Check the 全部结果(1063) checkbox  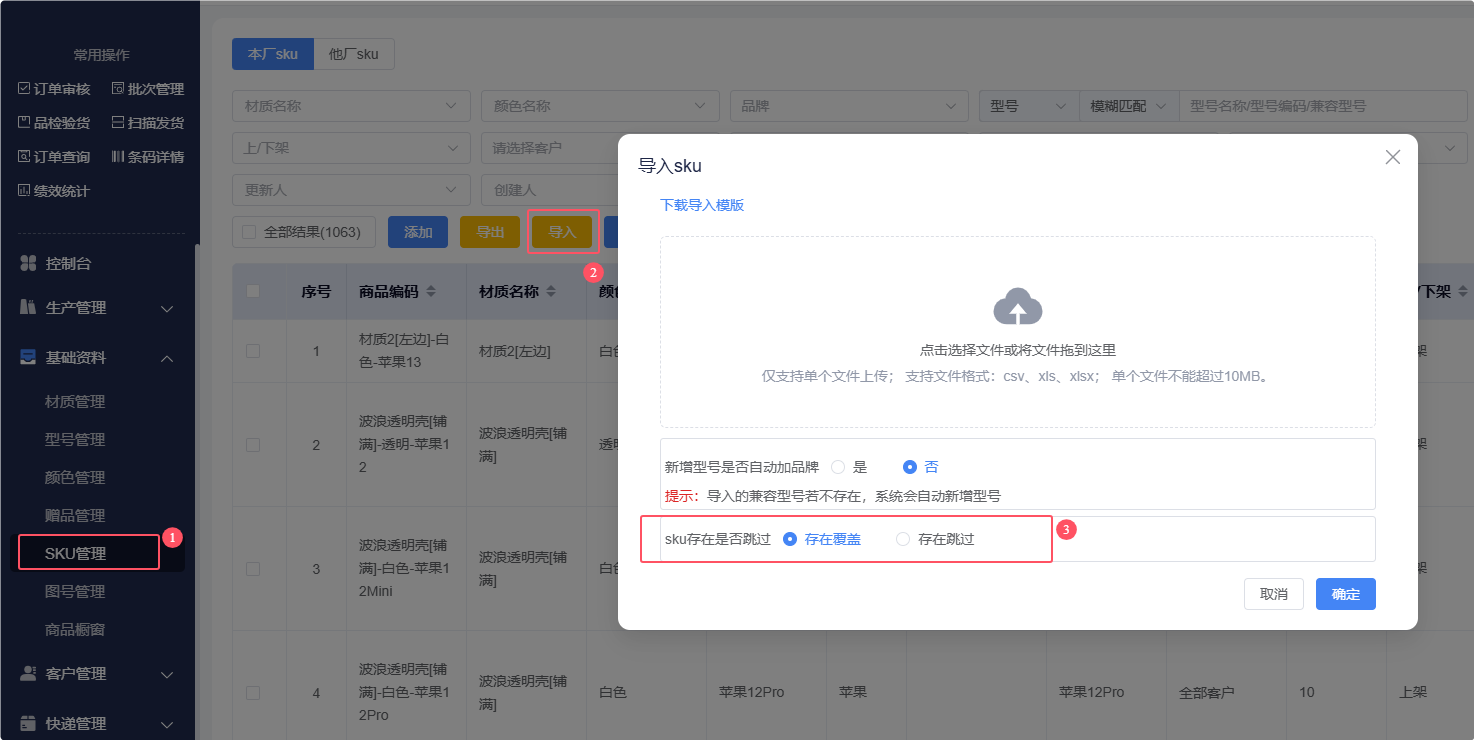click(x=250, y=232)
